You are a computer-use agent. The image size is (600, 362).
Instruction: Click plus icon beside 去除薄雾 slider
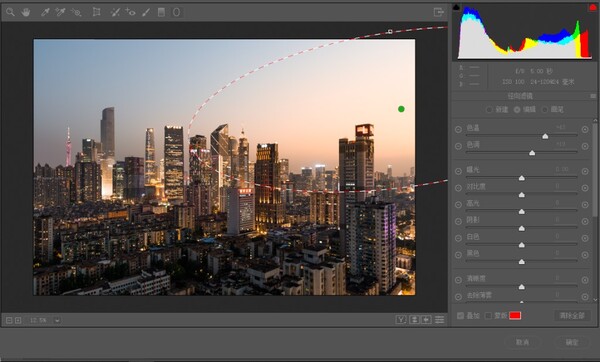coord(585,297)
